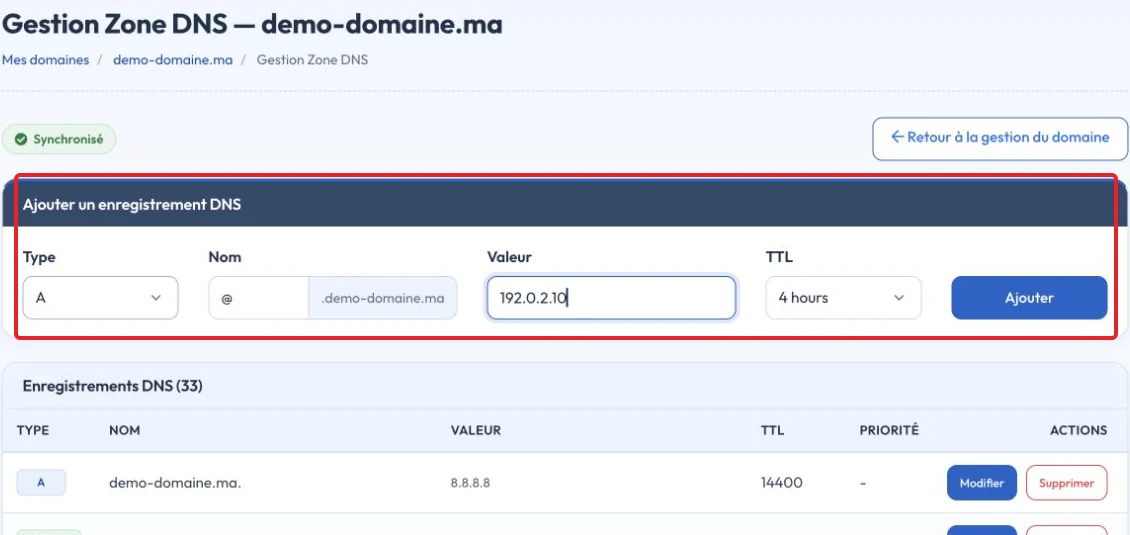The width and height of the screenshot is (1130, 535).
Task: Click the record name demo-domaine.ma.
Action: (x=175, y=483)
